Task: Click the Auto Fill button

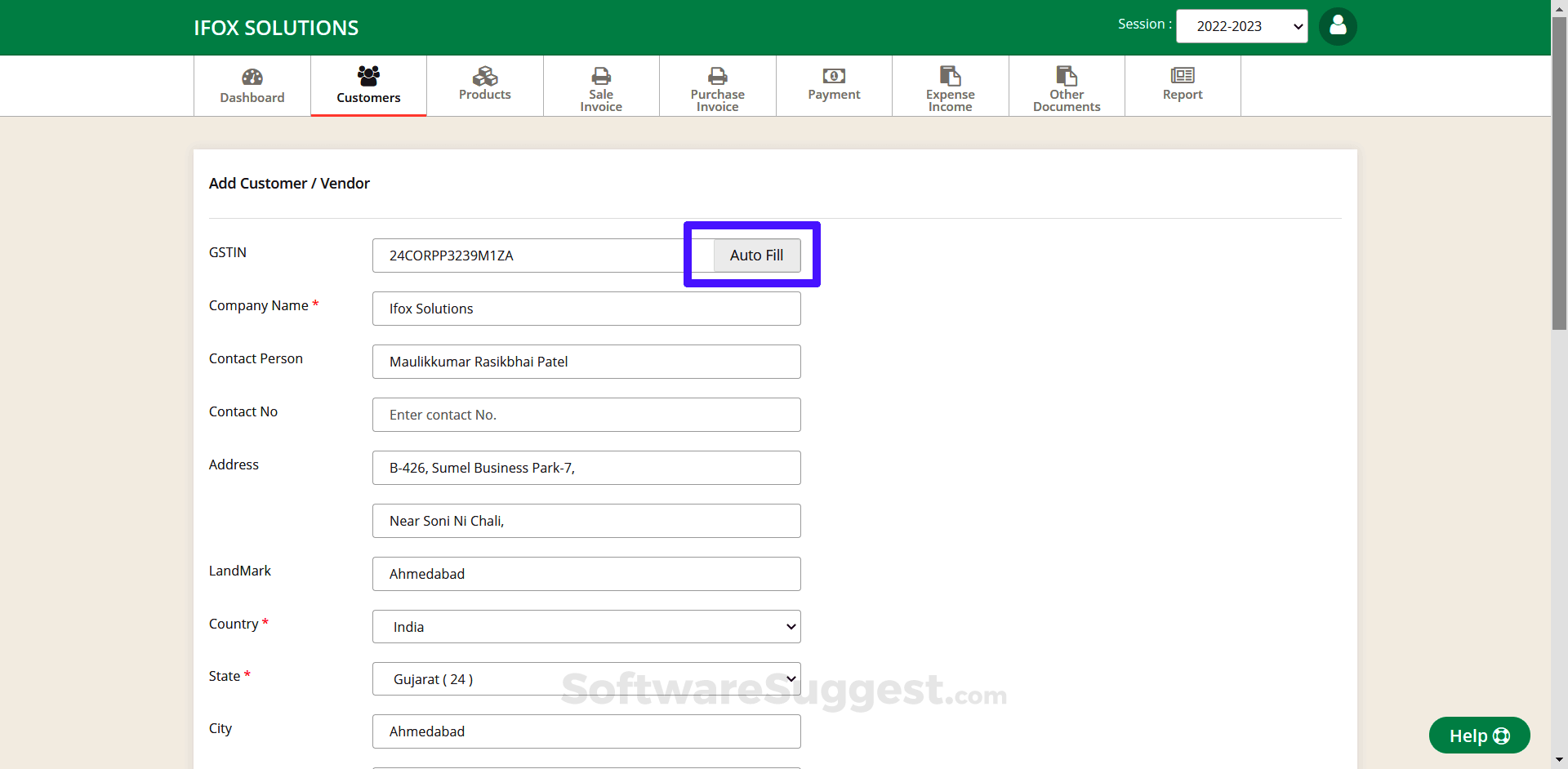Action: point(757,256)
